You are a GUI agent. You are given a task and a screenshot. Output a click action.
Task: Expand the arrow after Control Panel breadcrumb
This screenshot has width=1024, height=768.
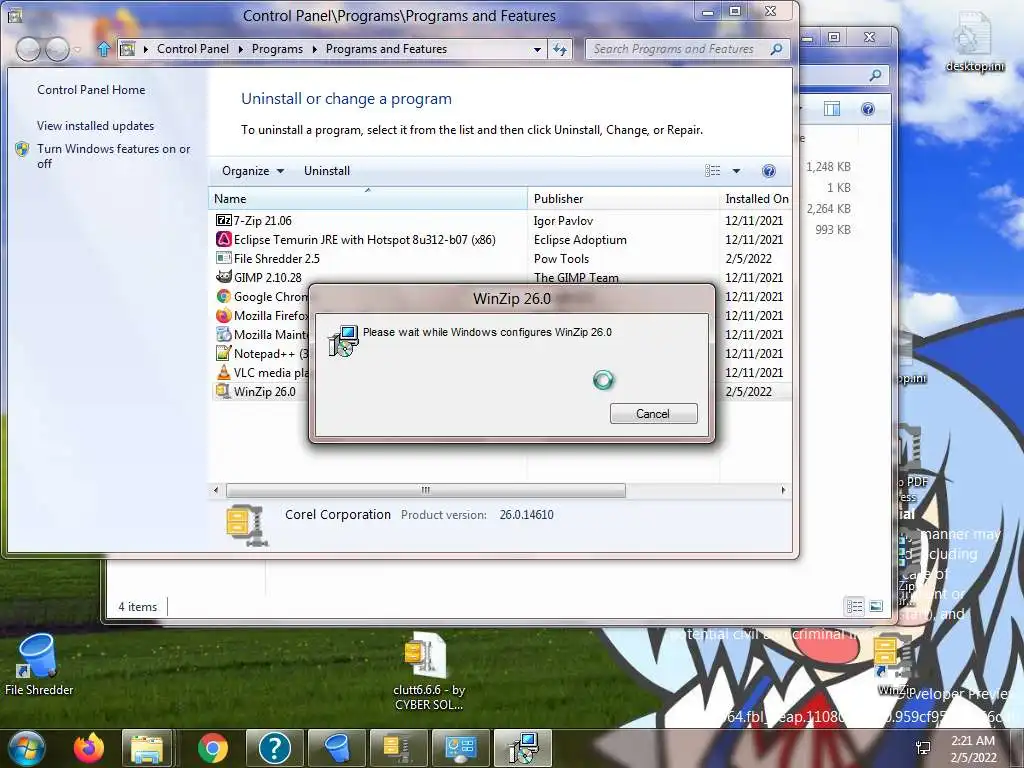(x=240, y=50)
